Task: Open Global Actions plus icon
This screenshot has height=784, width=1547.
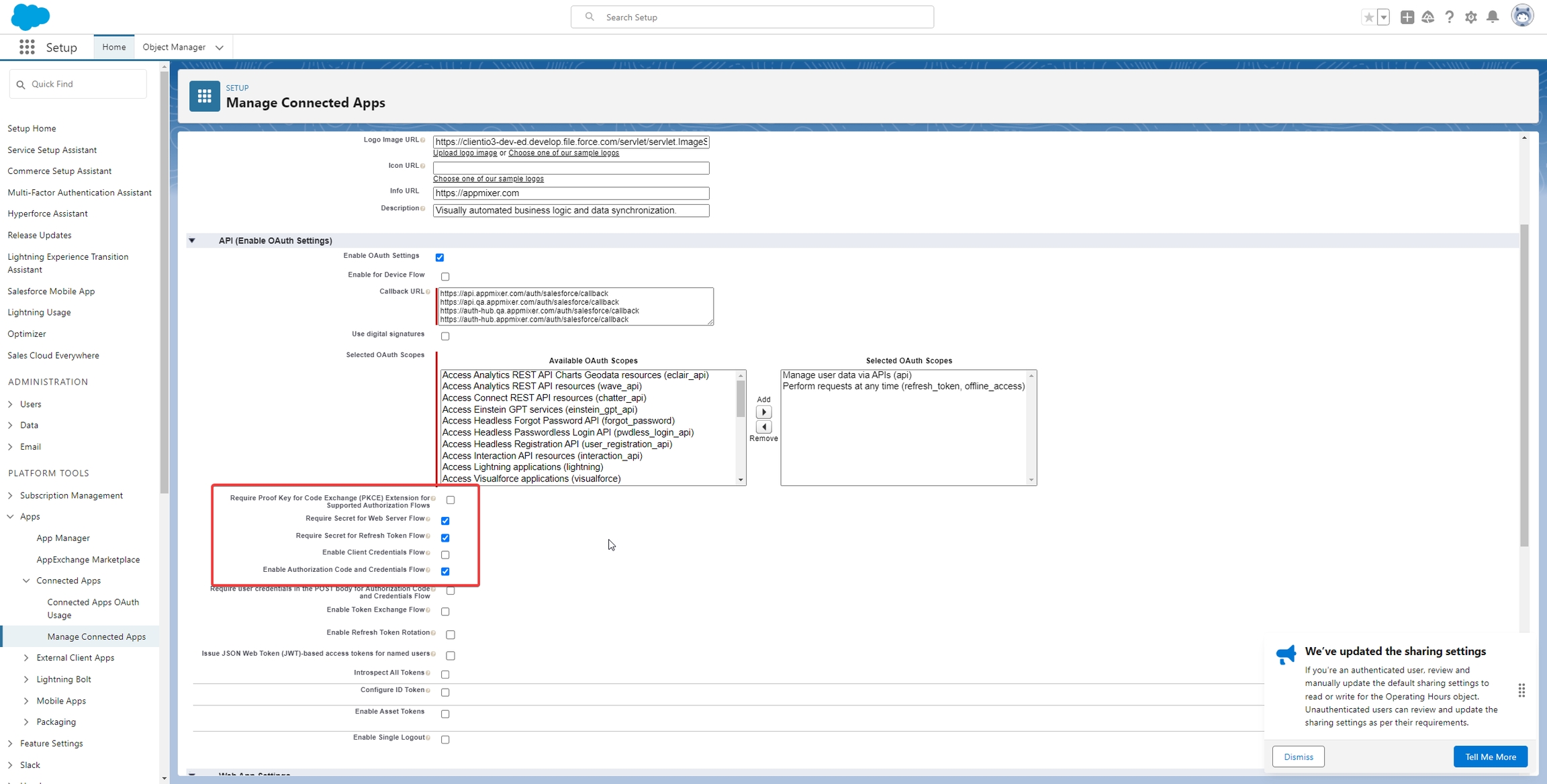Action: pos(1407,17)
